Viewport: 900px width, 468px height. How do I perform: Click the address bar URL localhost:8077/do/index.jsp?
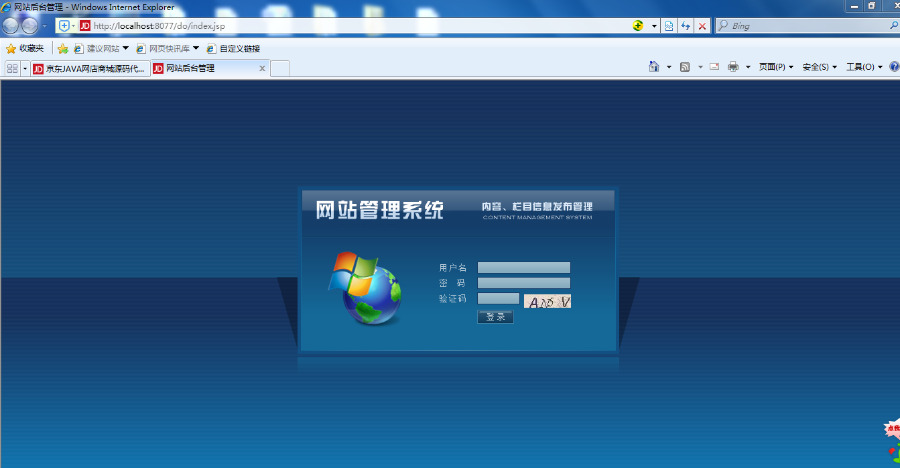(x=159, y=26)
